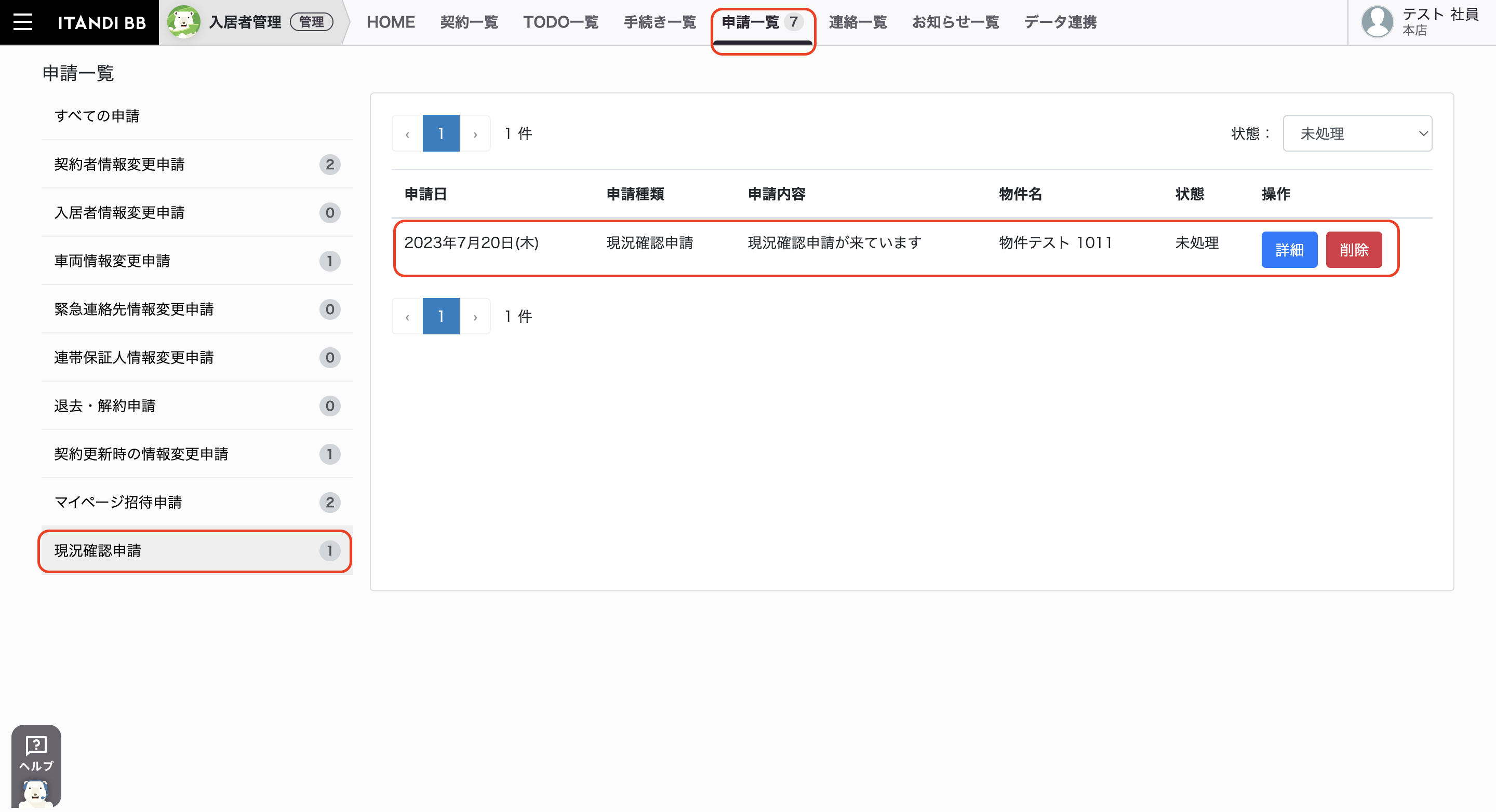
Task: Open the hamburger menu
Action: (23, 22)
